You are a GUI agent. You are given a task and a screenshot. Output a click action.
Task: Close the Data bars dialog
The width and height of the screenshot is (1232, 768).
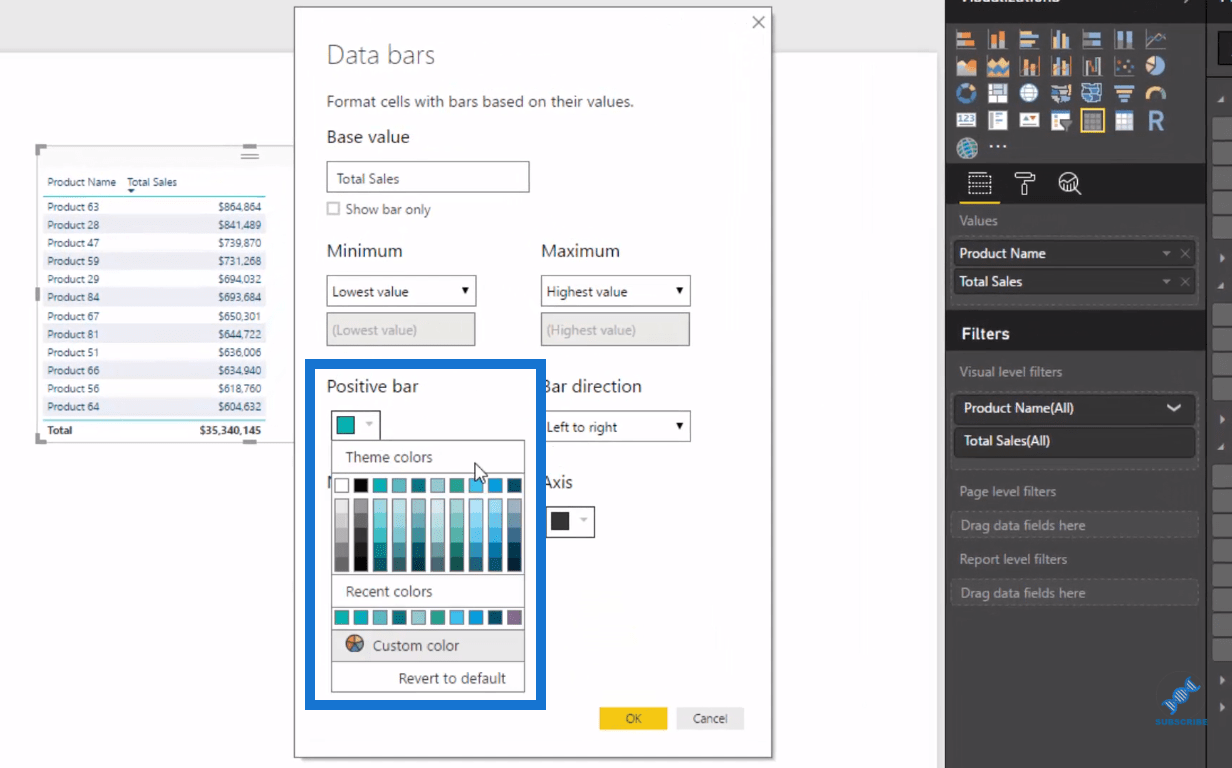tap(758, 22)
